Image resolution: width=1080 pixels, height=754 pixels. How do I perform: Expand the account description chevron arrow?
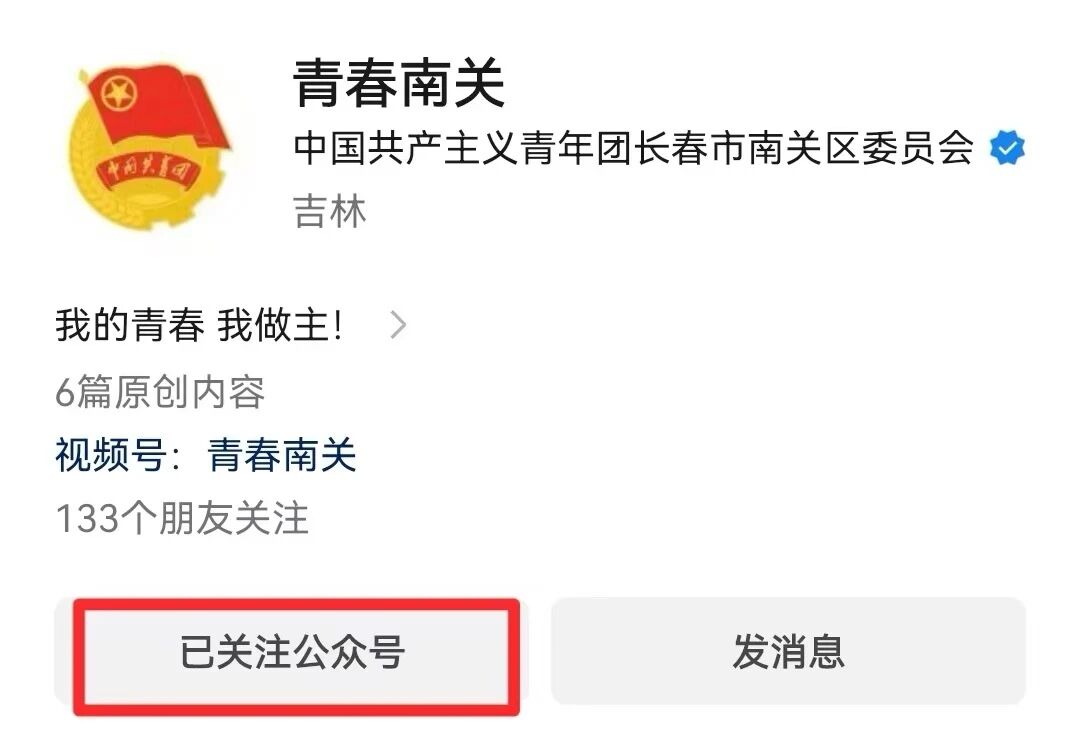(398, 325)
